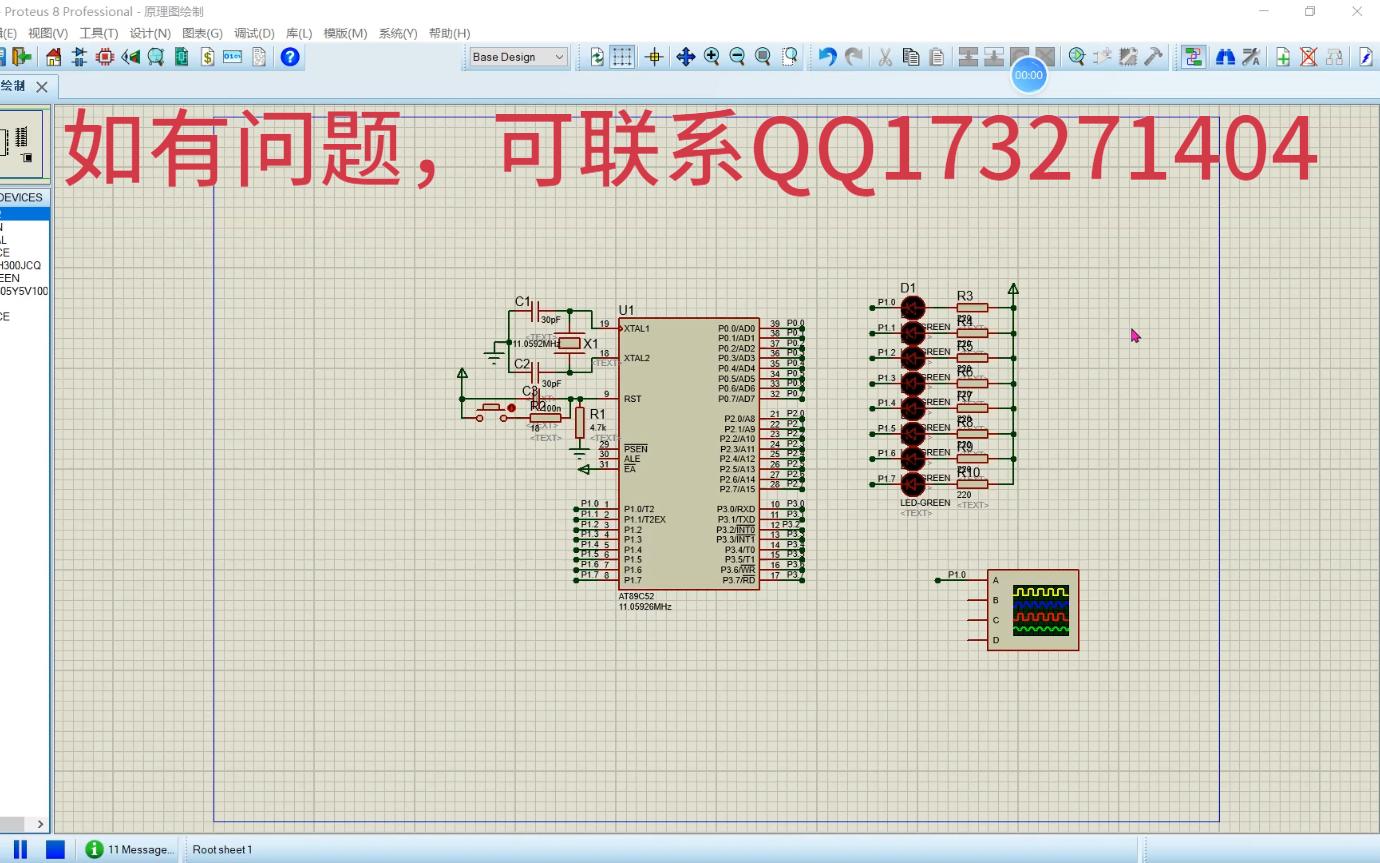
Task: Open the 视图(V) menu
Action: coord(48,33)
